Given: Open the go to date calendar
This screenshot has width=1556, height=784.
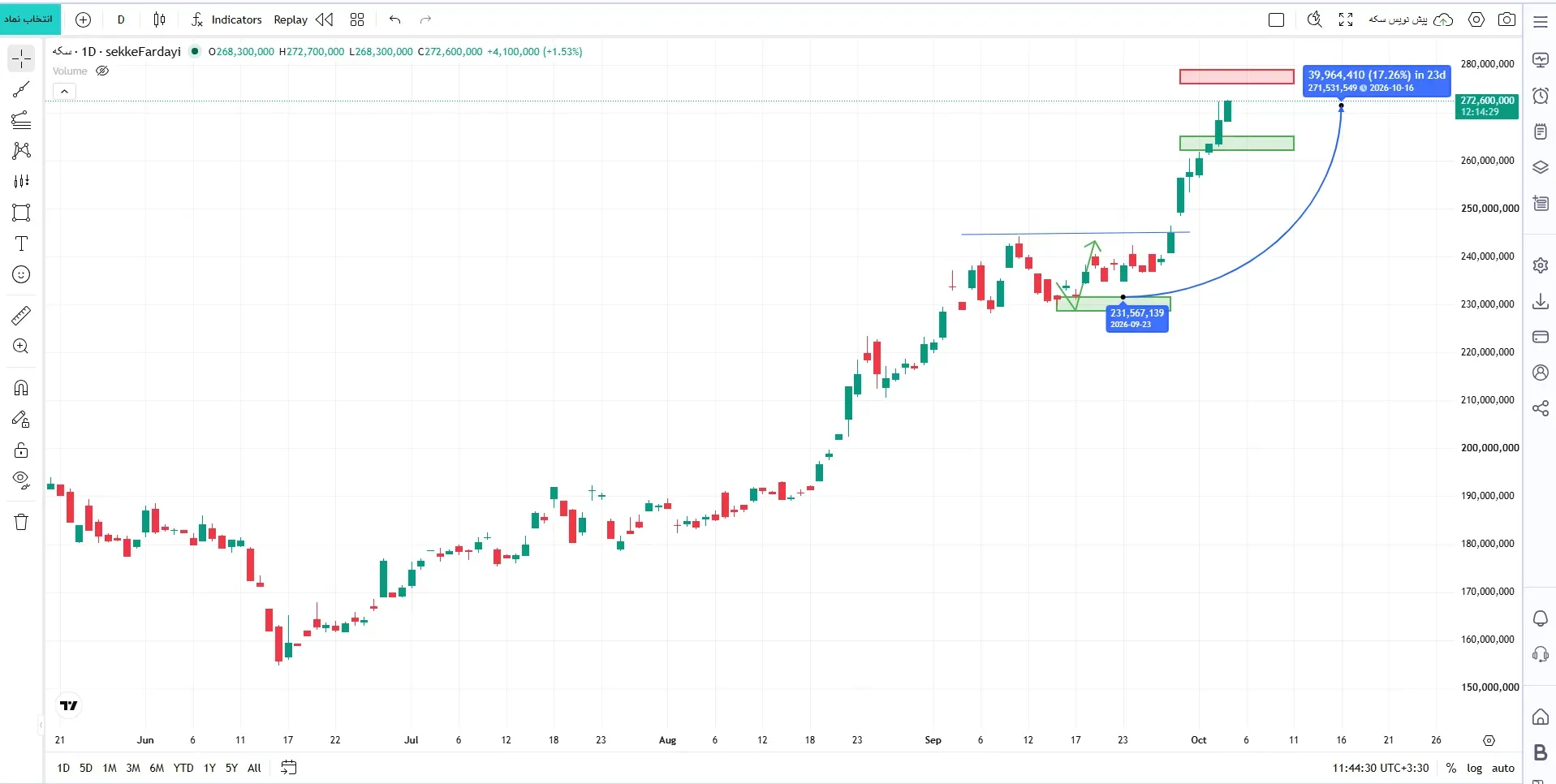Looking at the screenshot, I should pos(288,768).
